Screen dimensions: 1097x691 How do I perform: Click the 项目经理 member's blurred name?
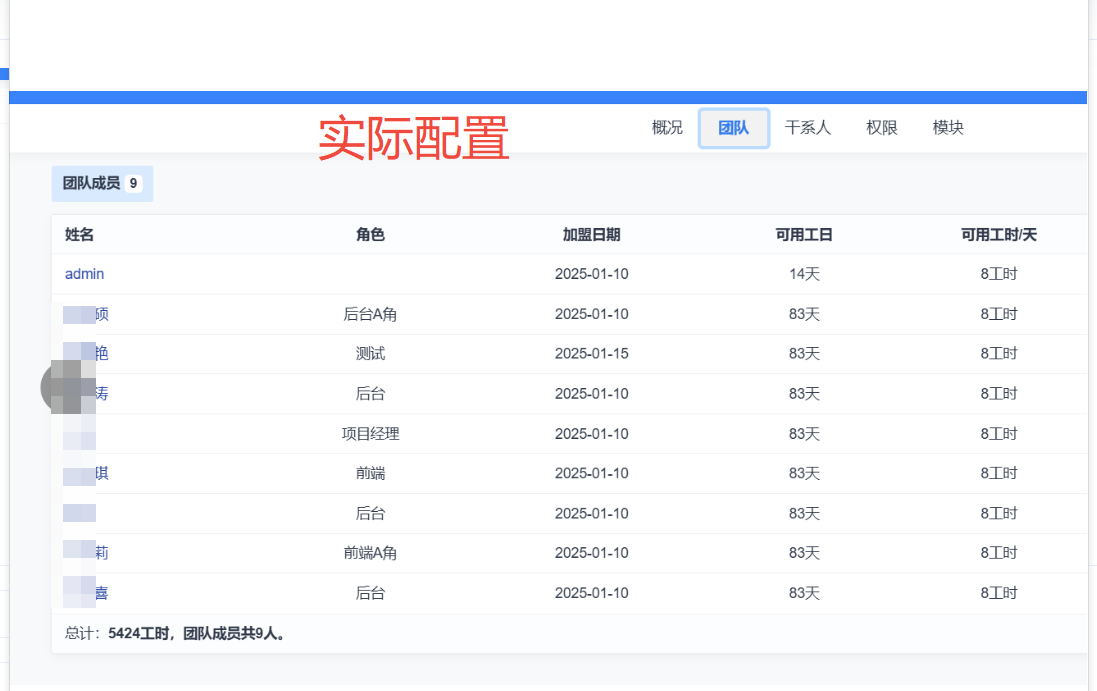80,434
